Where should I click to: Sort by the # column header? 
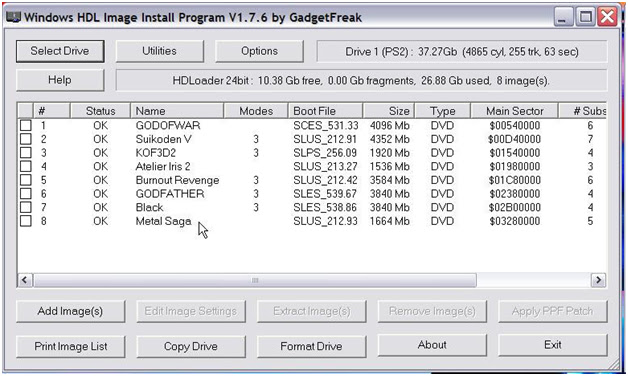point(51,111)
